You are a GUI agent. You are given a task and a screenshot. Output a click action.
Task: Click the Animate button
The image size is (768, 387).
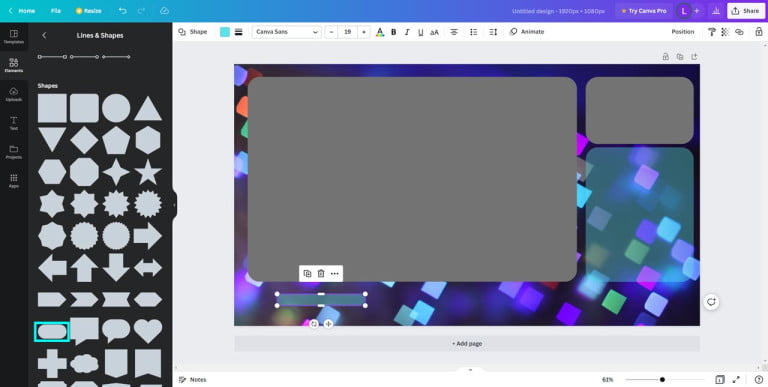click(x=527, y=32)
